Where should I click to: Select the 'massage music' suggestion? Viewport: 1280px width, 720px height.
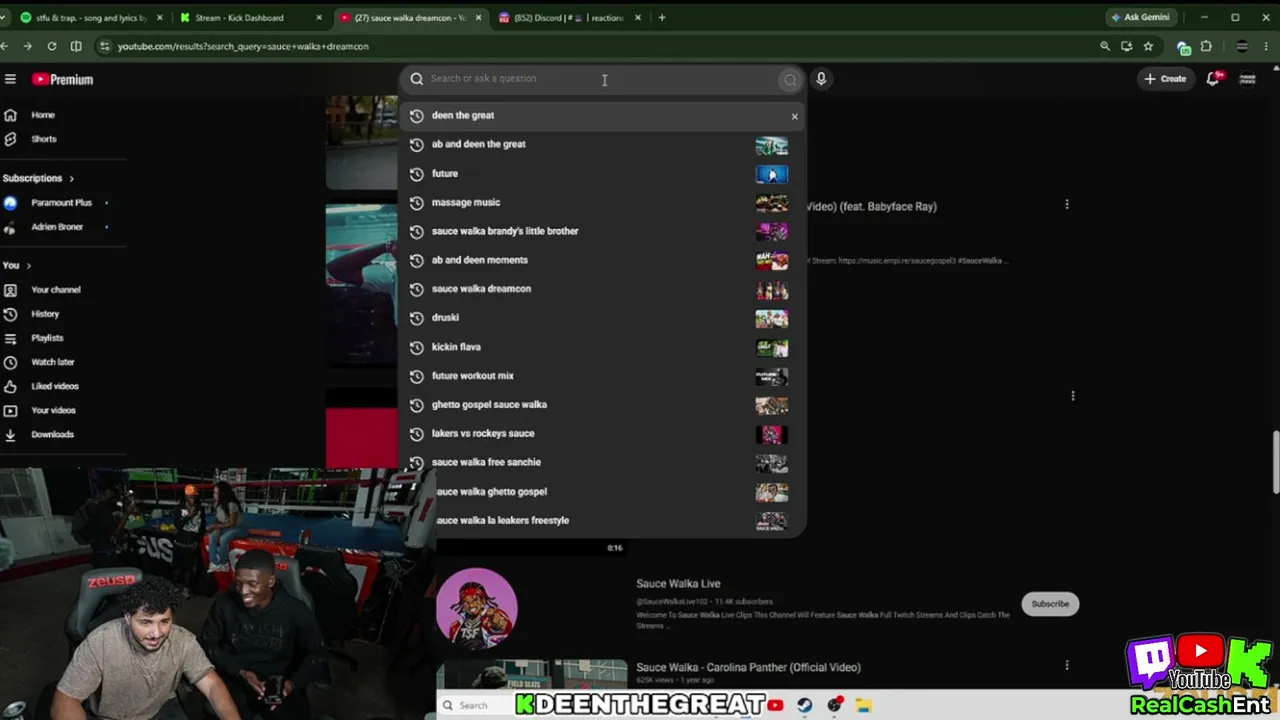603,202
